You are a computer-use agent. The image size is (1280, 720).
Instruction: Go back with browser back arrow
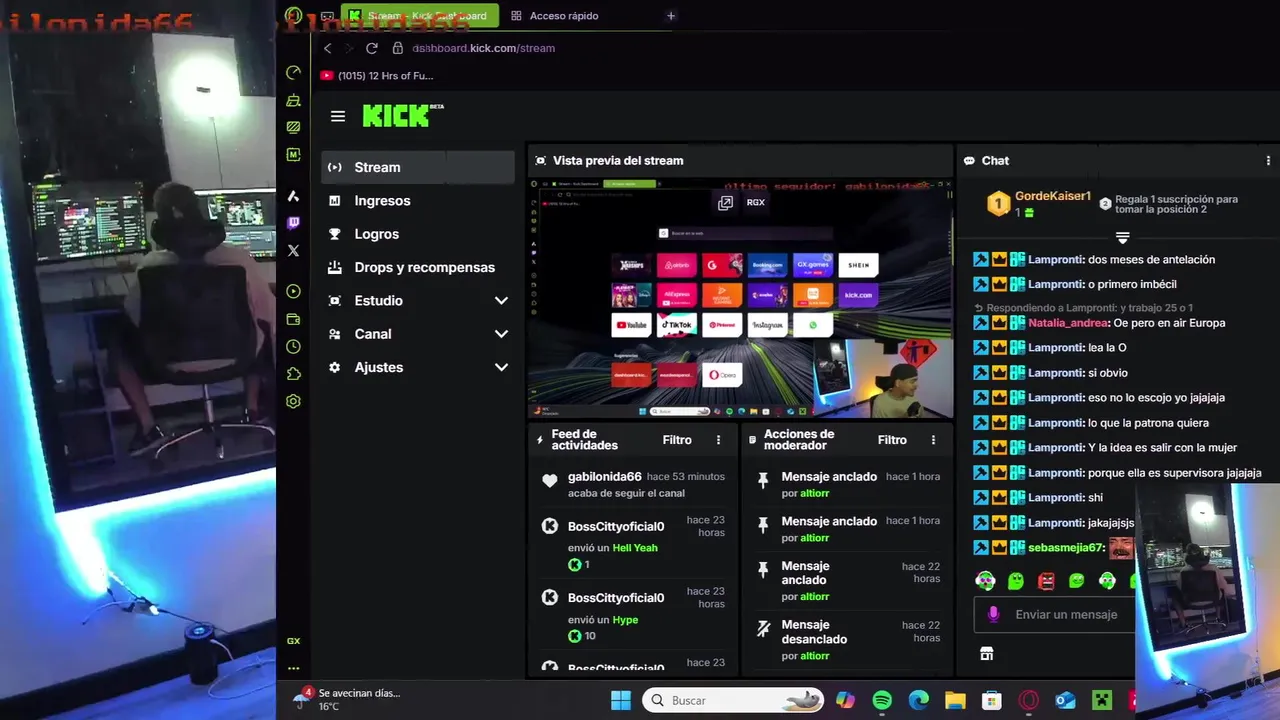328,48
